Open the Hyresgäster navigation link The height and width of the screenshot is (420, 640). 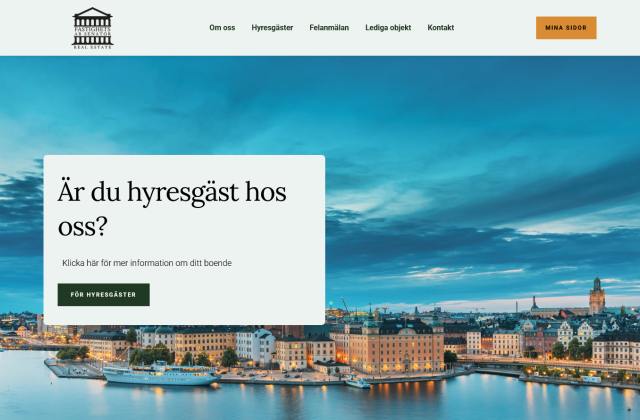(272, 28)
